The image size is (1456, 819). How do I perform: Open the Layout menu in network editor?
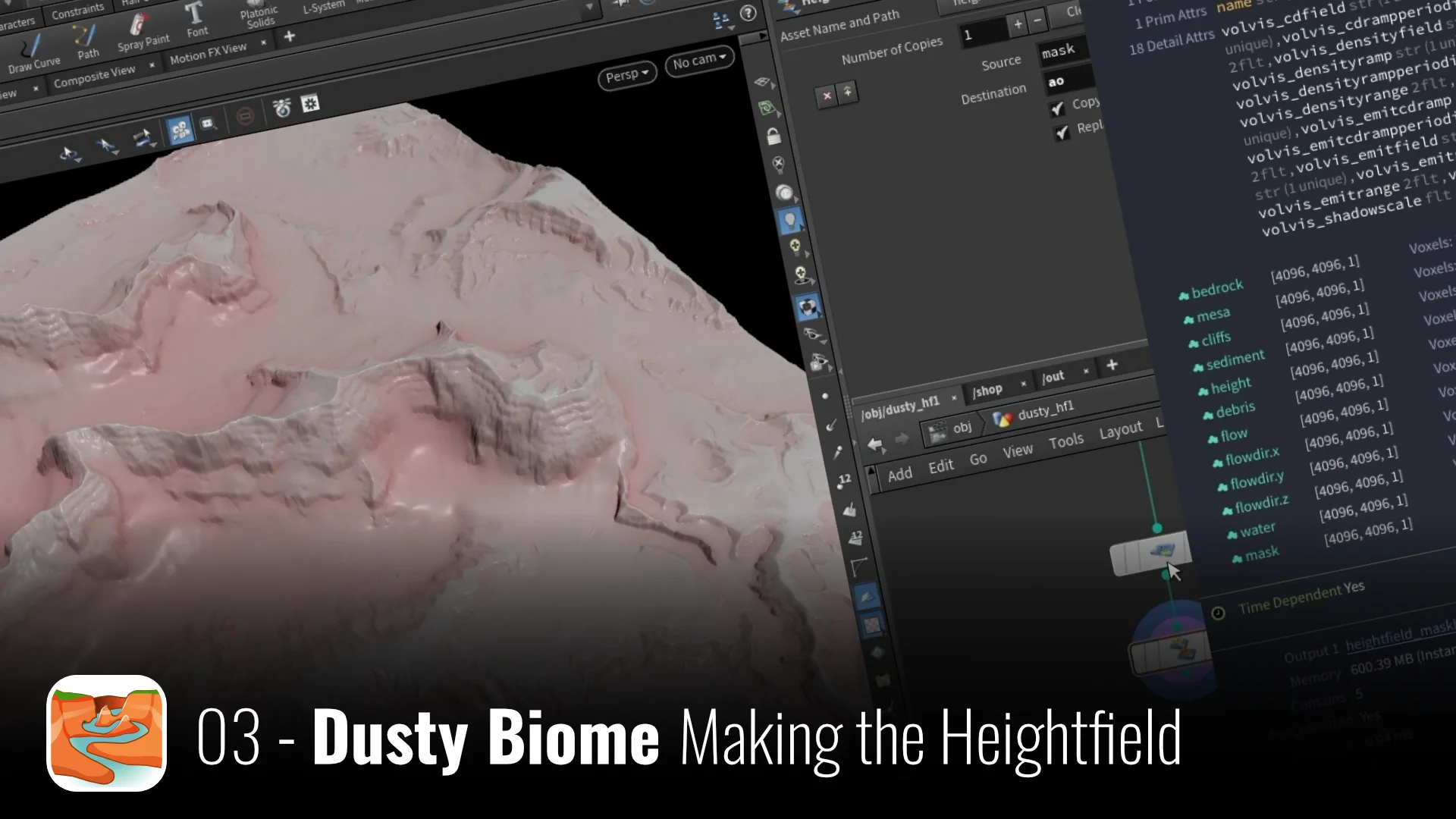[x=1120, y=431]
